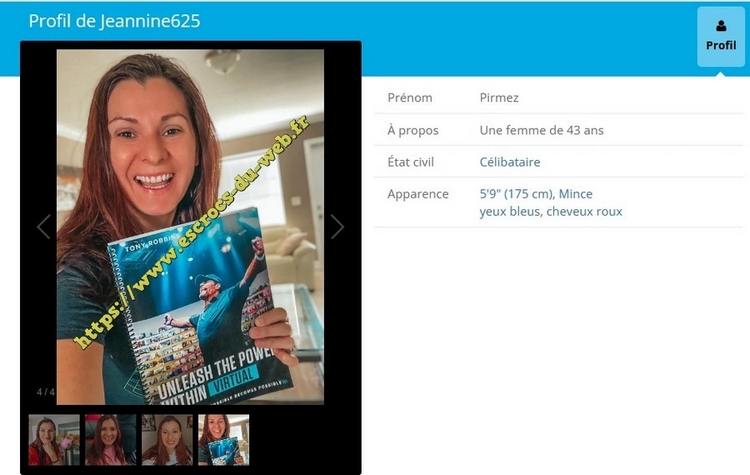Select the fourth thumbnail showing the book
This screenshot has width=750, height=475.
tap(223, 440)
